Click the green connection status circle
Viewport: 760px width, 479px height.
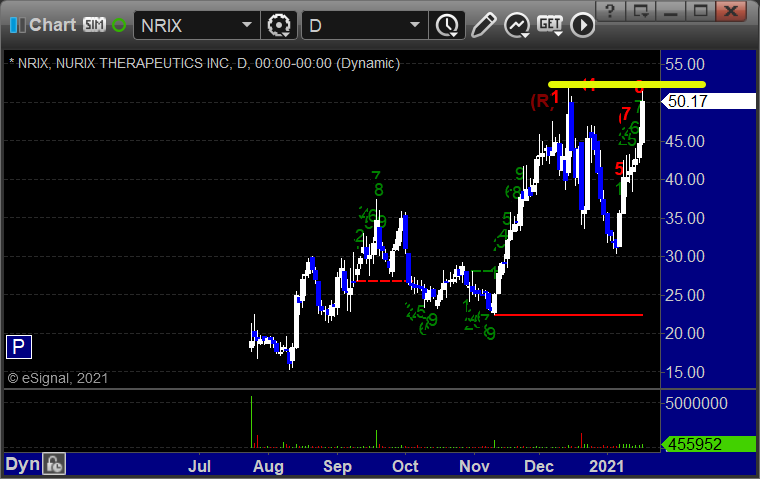point(119,25)
